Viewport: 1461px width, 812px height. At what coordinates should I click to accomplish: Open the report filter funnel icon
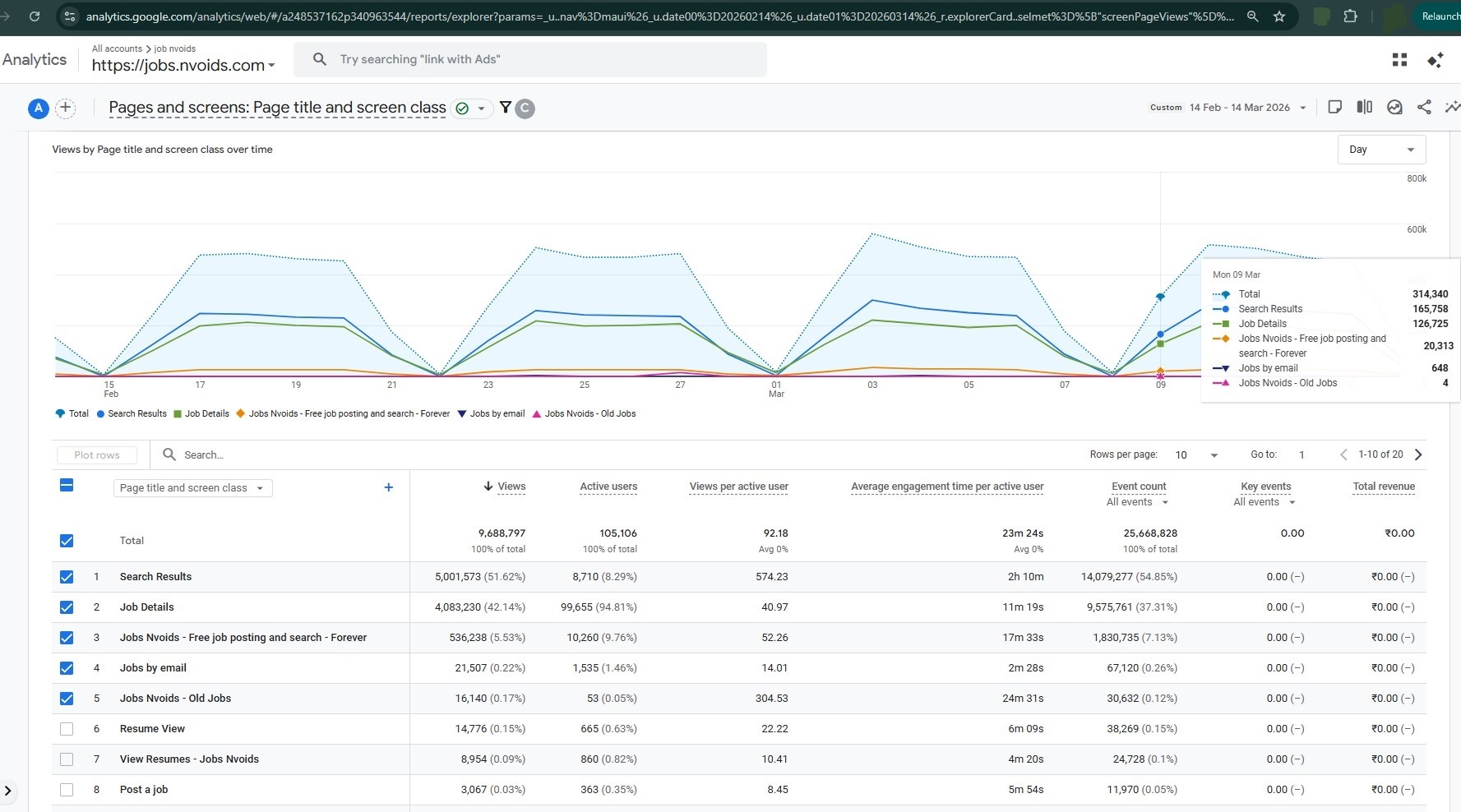[x=506, y=108]
